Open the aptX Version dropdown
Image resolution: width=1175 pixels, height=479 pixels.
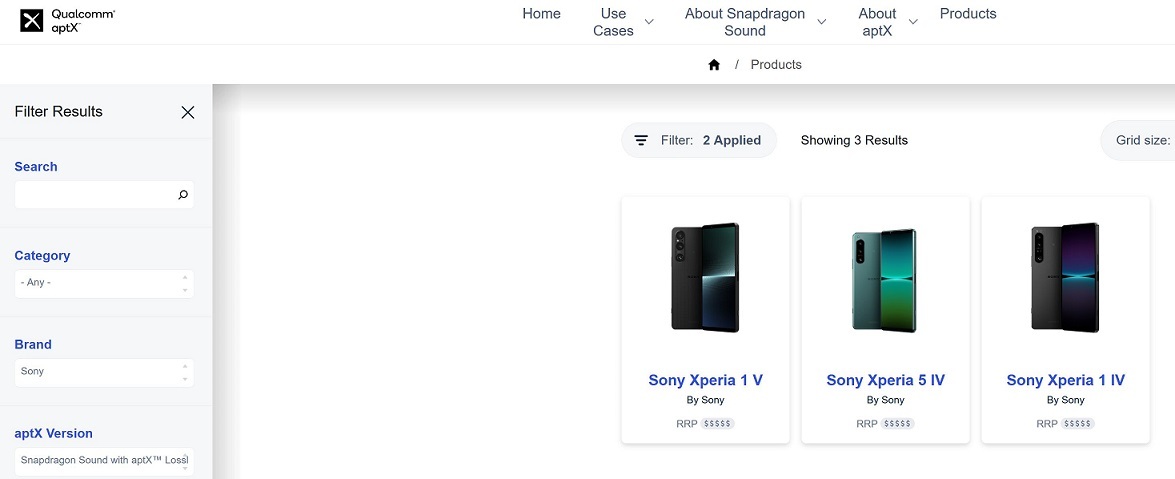(x=104, y=461)
